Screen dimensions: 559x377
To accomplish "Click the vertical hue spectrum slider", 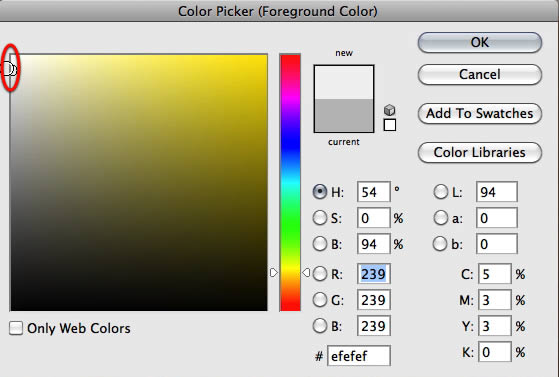I will pos(290,182).
